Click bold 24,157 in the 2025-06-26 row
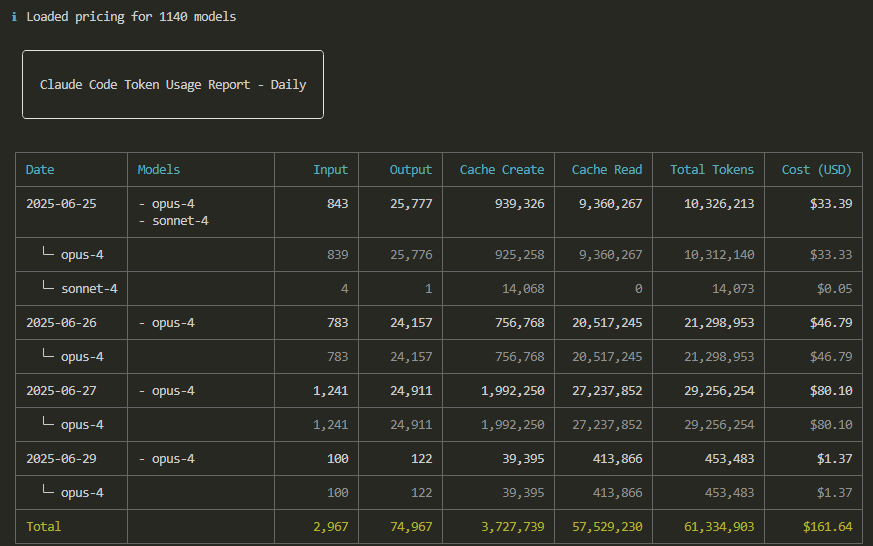 click(x=411, y=323)
